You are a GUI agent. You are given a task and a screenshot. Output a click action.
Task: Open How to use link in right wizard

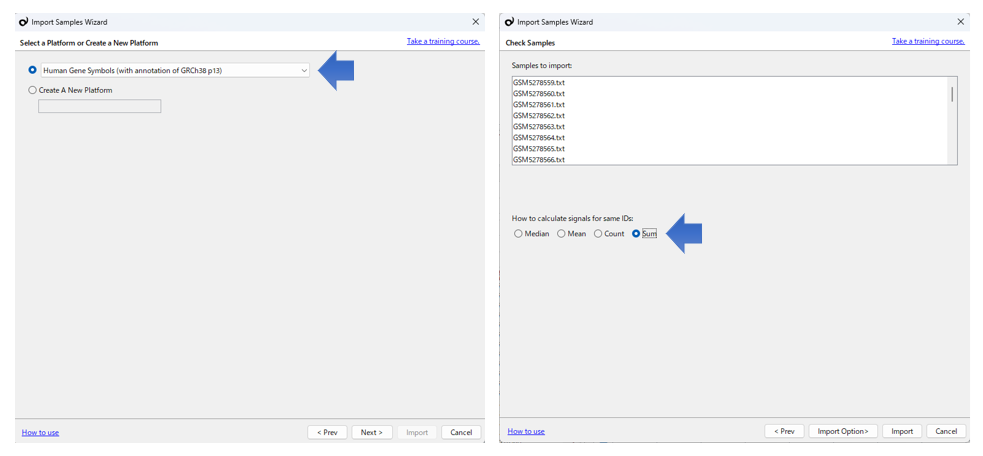[526, 432]
